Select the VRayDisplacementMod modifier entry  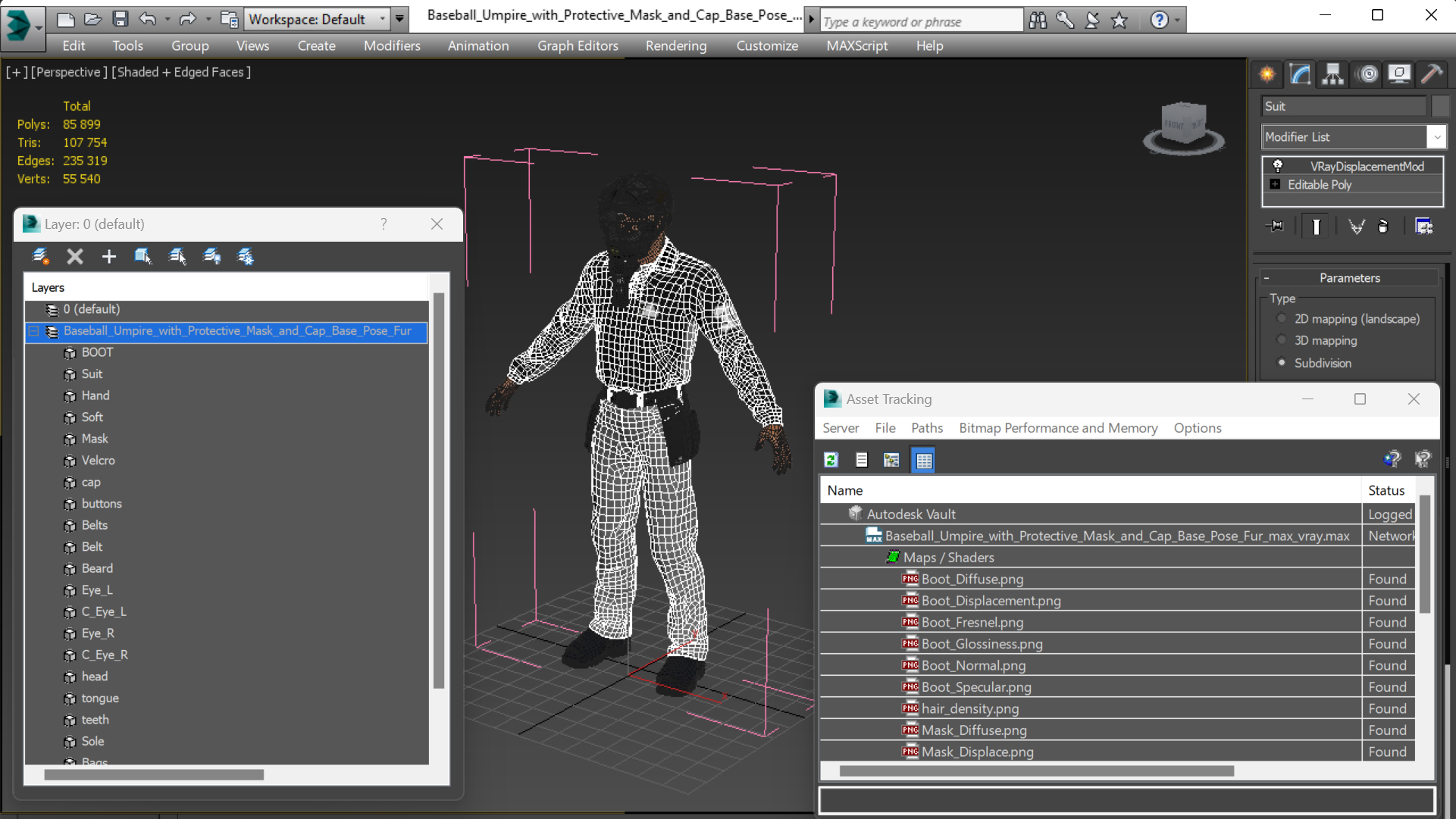(x=1366, y=167)
